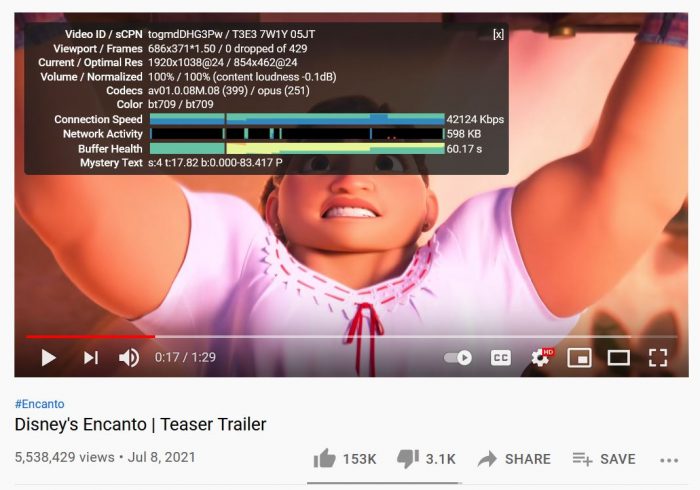Viewport: 700px width, 490px height.
Task: Click the 0:17 / 1:29 time display
Action: click(185, 357)
